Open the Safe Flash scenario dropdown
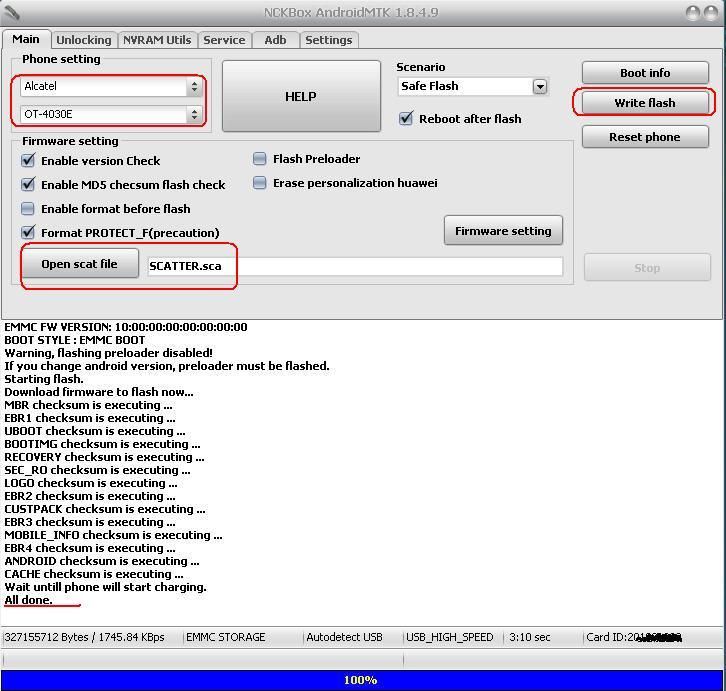The height and width of the screenshot is (691, 726). [540, 87]
